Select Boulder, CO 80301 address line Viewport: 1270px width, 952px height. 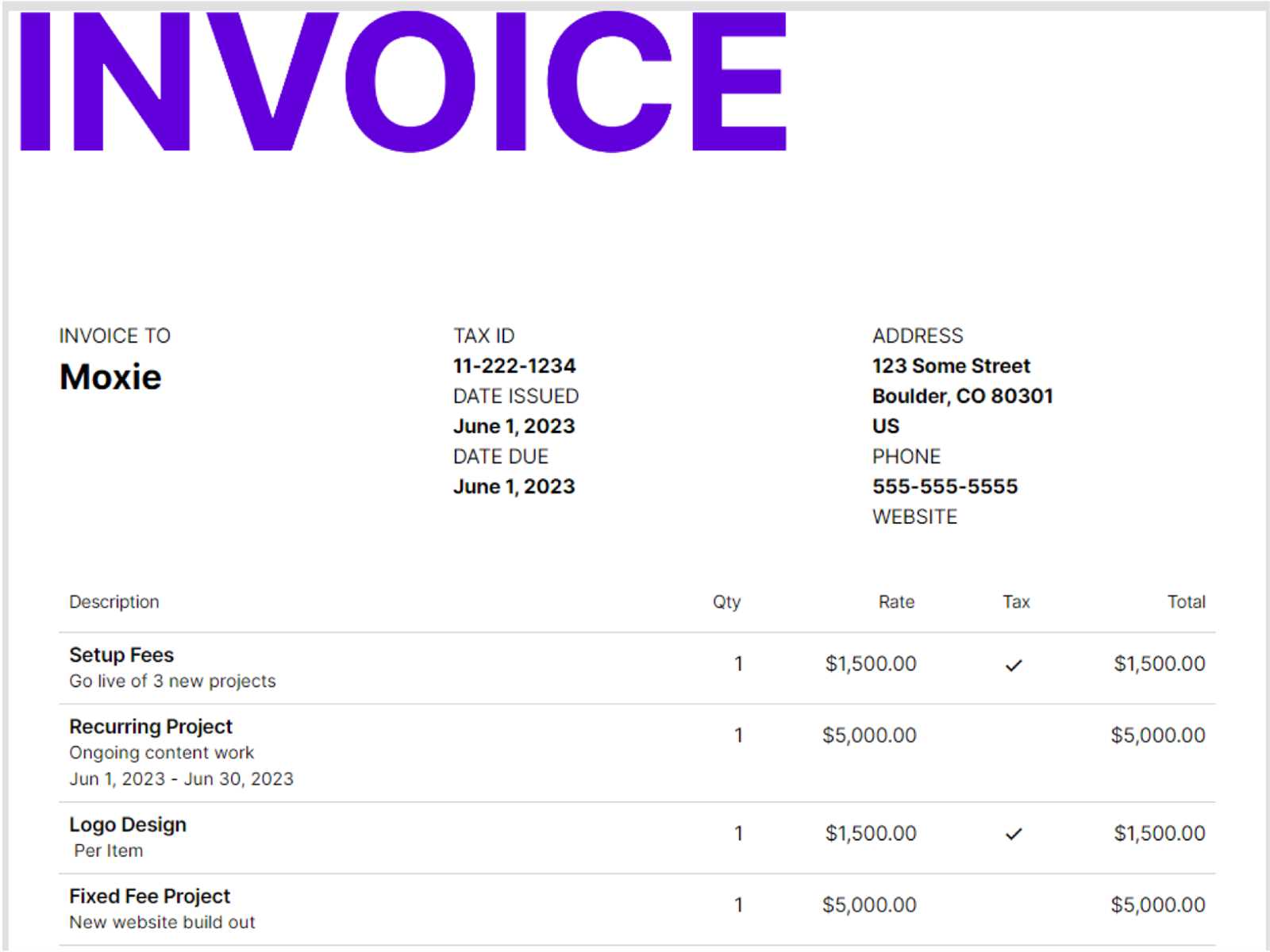coord(963,396)
